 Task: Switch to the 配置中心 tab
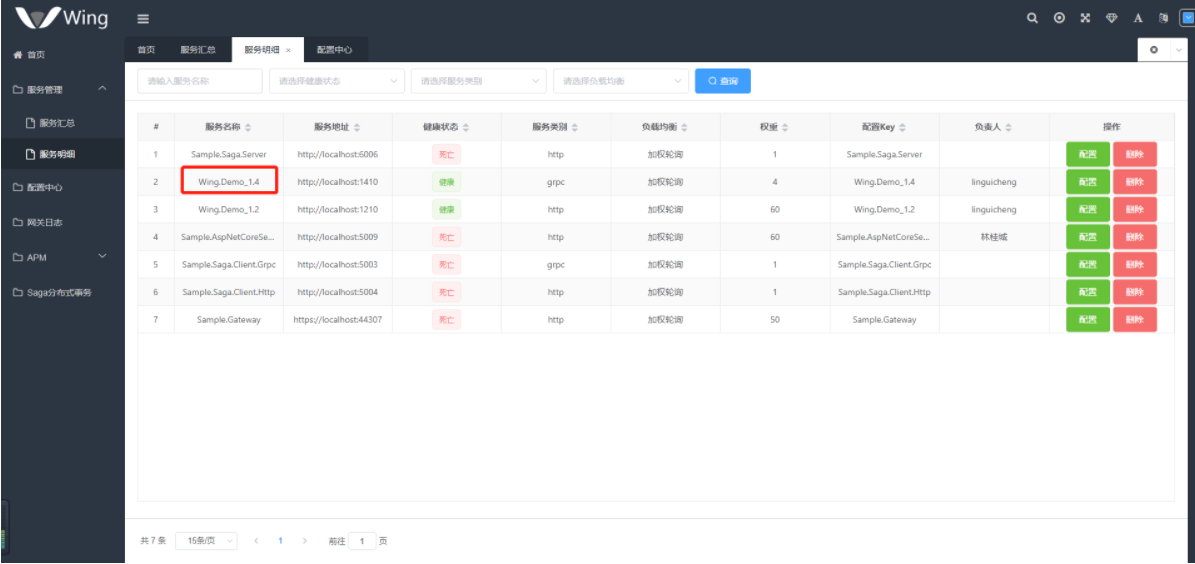pyautogui.click(x=334, y=50)
